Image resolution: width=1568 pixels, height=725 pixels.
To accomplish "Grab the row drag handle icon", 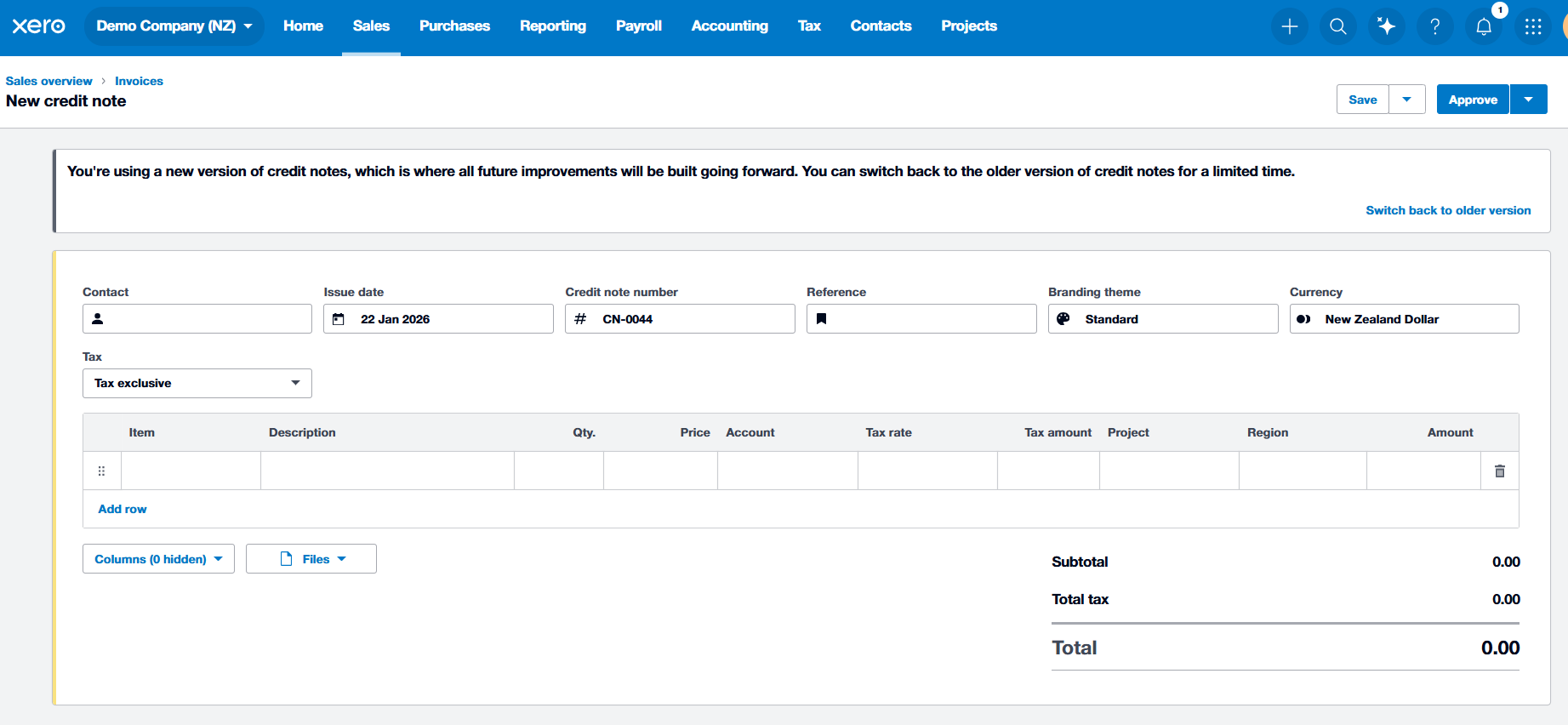I will (x=101, y=471).
